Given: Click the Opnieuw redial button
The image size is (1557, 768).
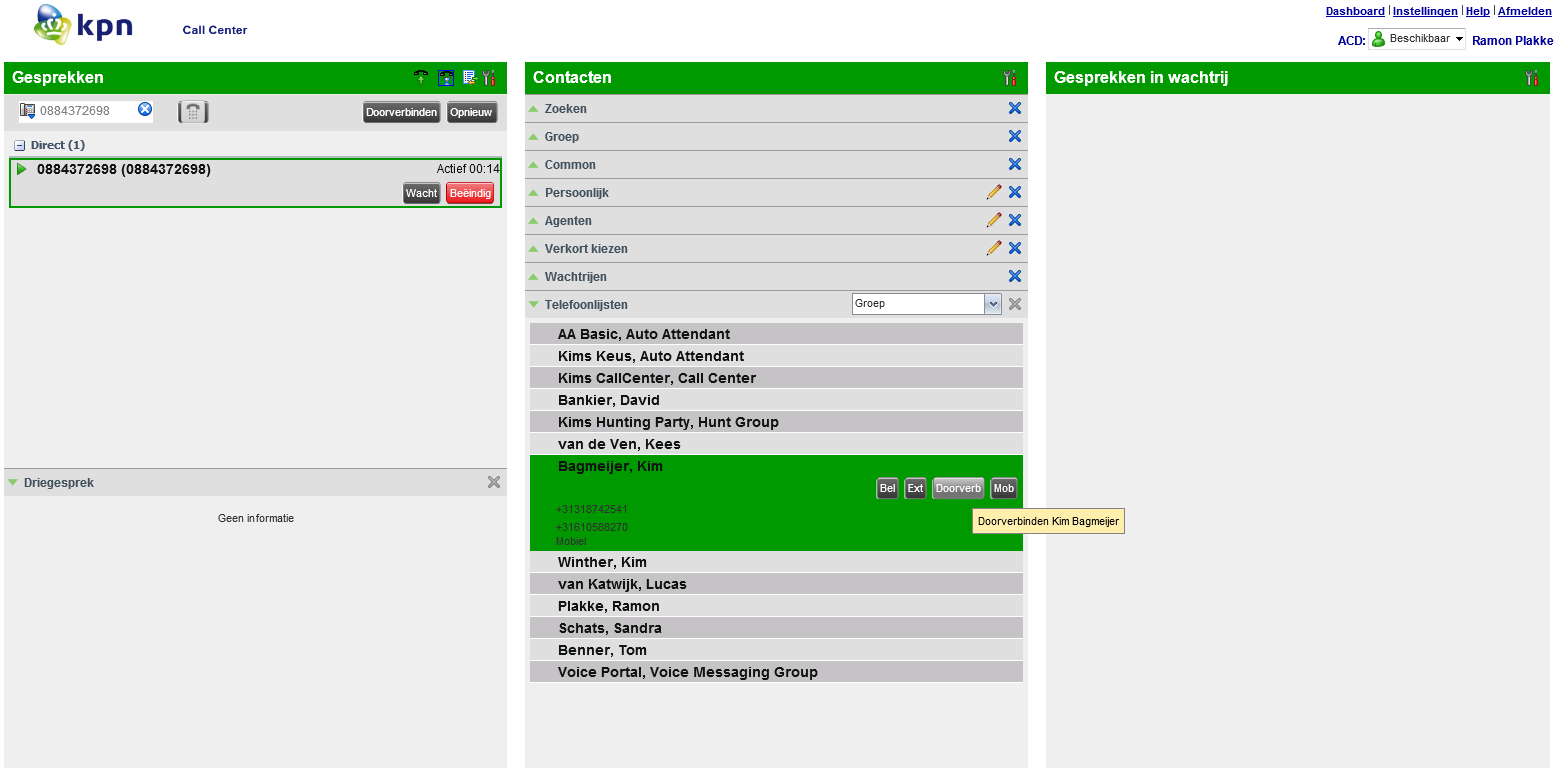Looking at the screenshot, I should click(472, 112).
